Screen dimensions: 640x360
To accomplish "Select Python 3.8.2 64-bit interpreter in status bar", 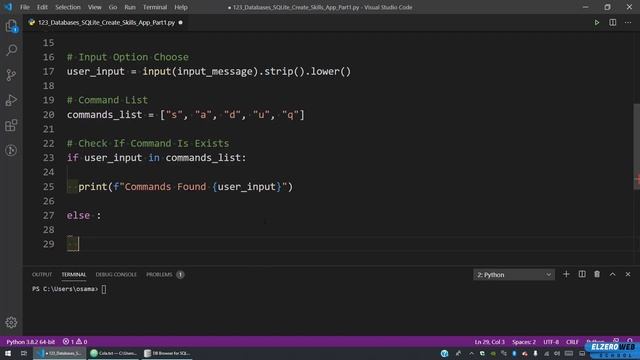I will click(x=30, y=342).
